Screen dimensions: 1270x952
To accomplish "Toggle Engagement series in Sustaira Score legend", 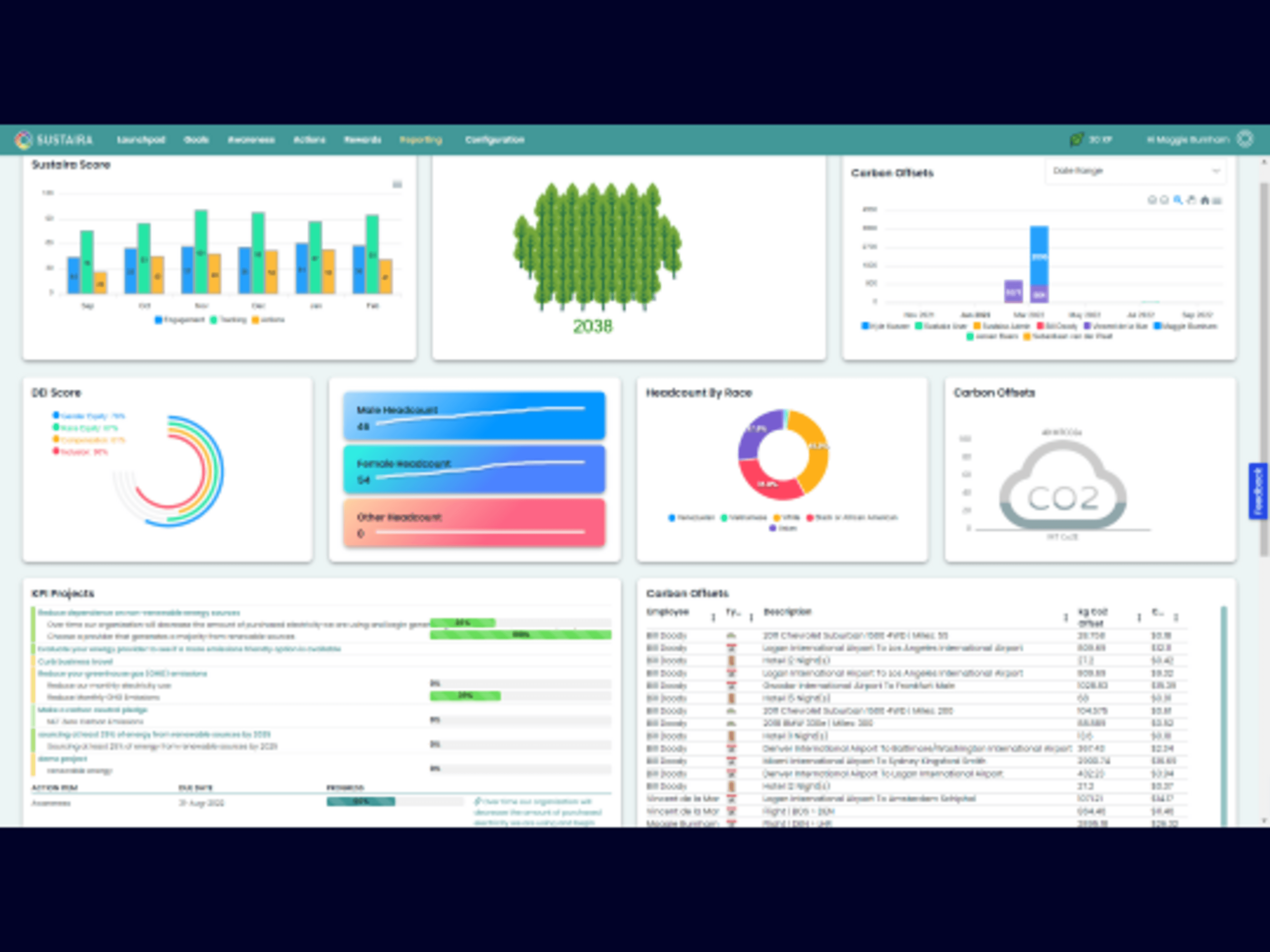I will [x=180, y=320].
